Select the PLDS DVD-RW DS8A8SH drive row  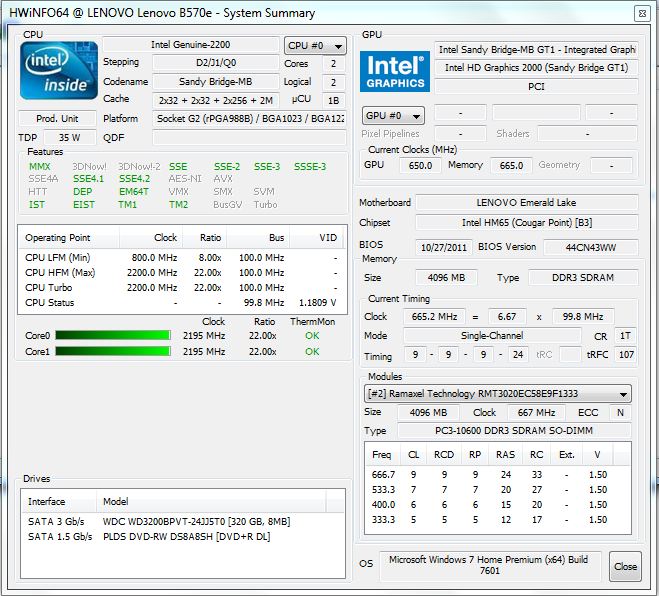[183, 537]
